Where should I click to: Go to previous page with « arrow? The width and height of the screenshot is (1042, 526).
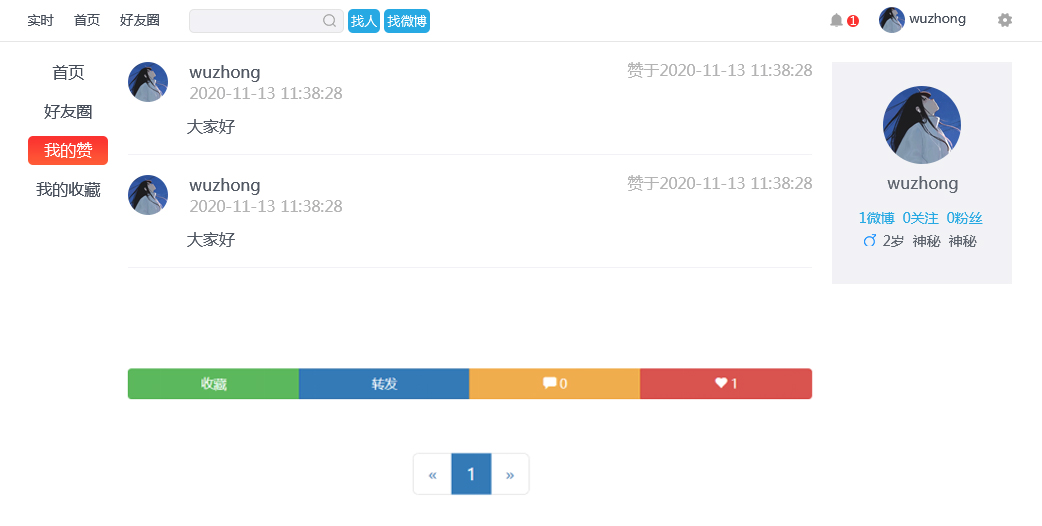432,474
